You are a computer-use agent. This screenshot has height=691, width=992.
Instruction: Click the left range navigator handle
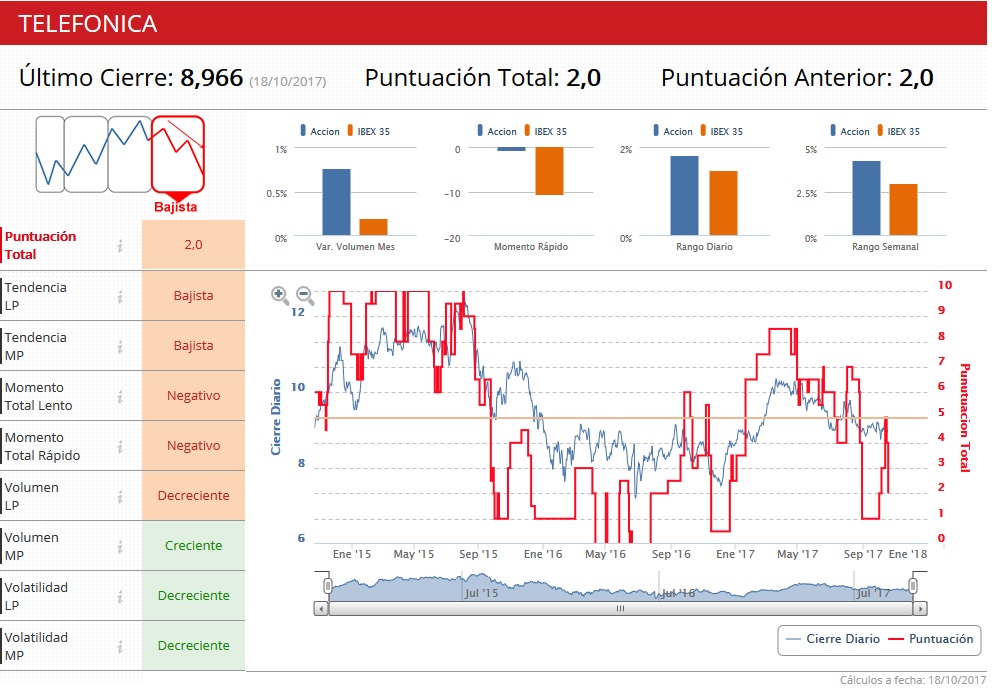(x=328, y=585)
